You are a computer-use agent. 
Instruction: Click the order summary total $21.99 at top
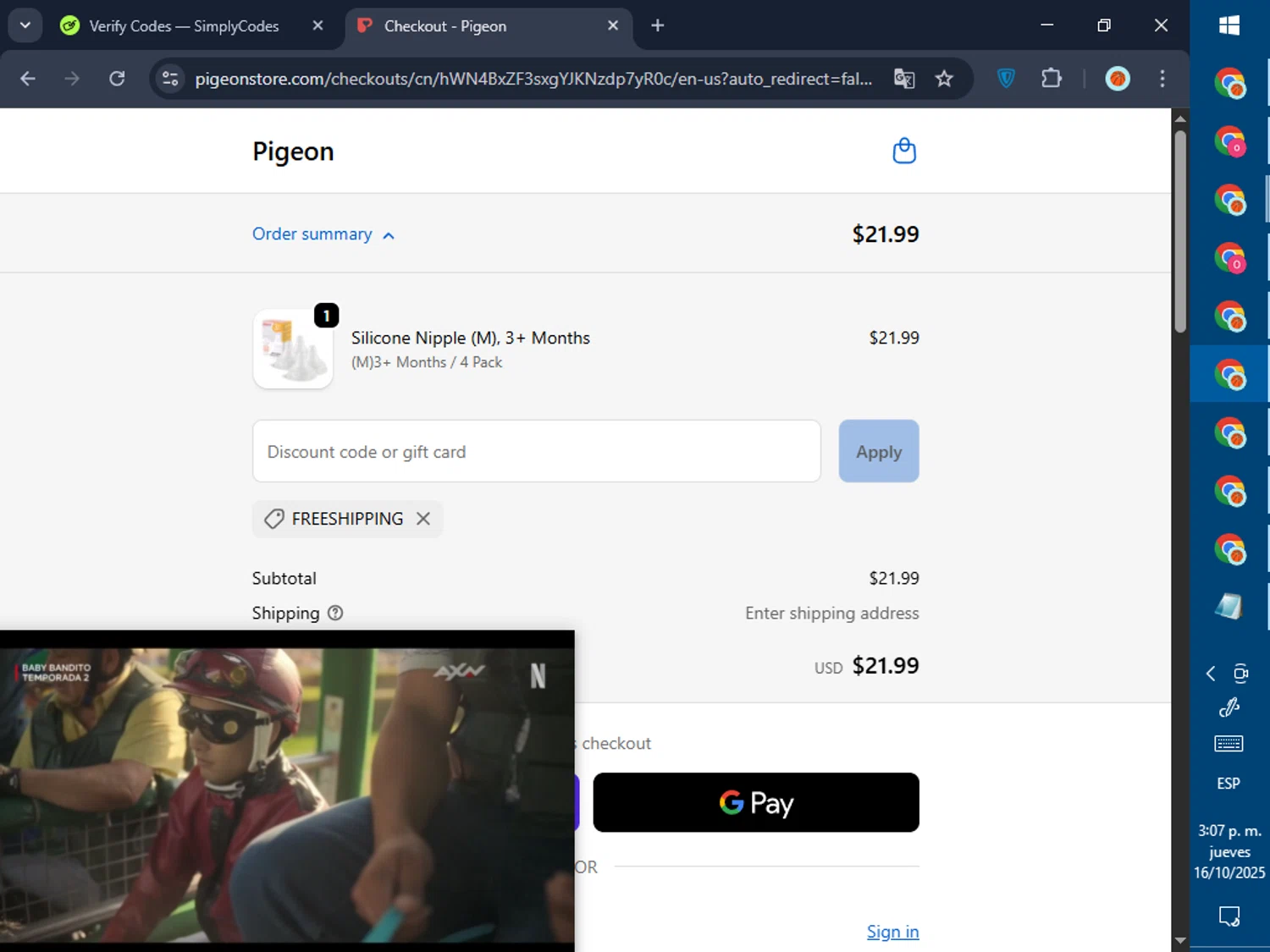(x=886, y=234)
